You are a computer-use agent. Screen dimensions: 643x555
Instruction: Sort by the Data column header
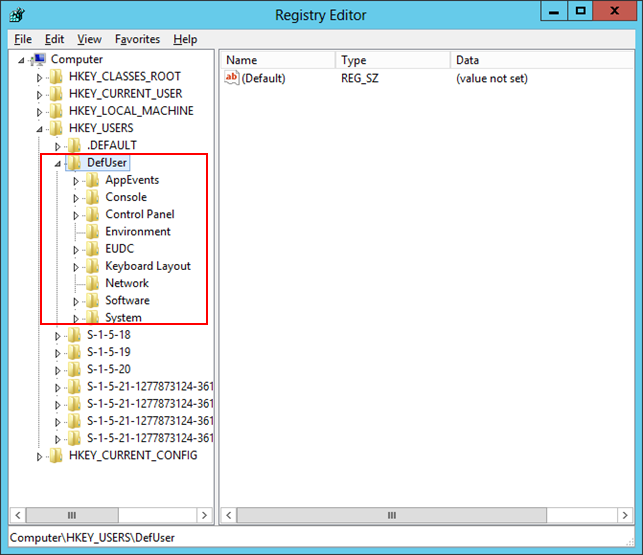(x=542, y=60)
